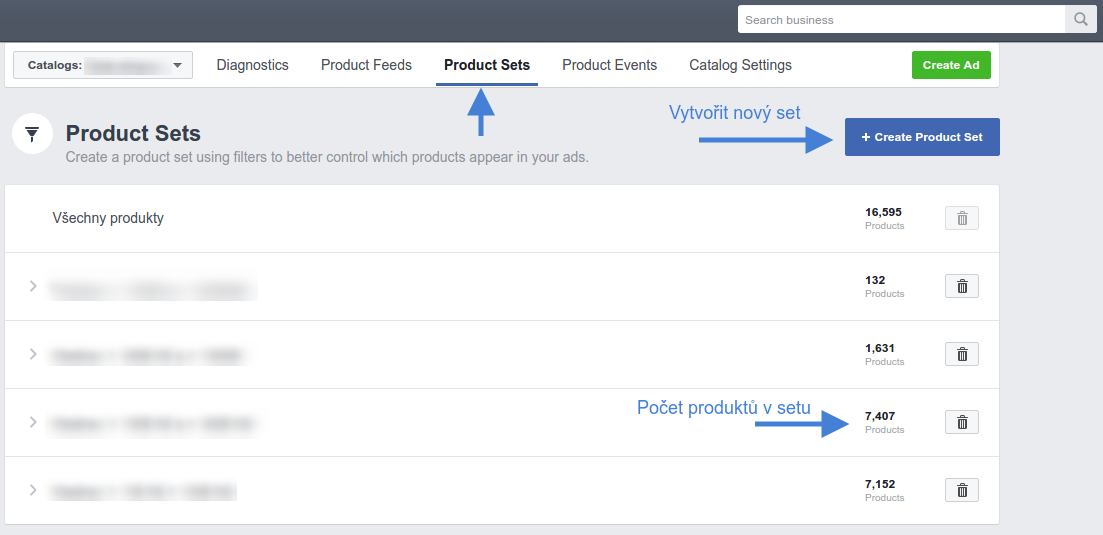Open the Catalogs dropdown selector
Viewport: 1103px width, 535px height.
click(103, 65)
